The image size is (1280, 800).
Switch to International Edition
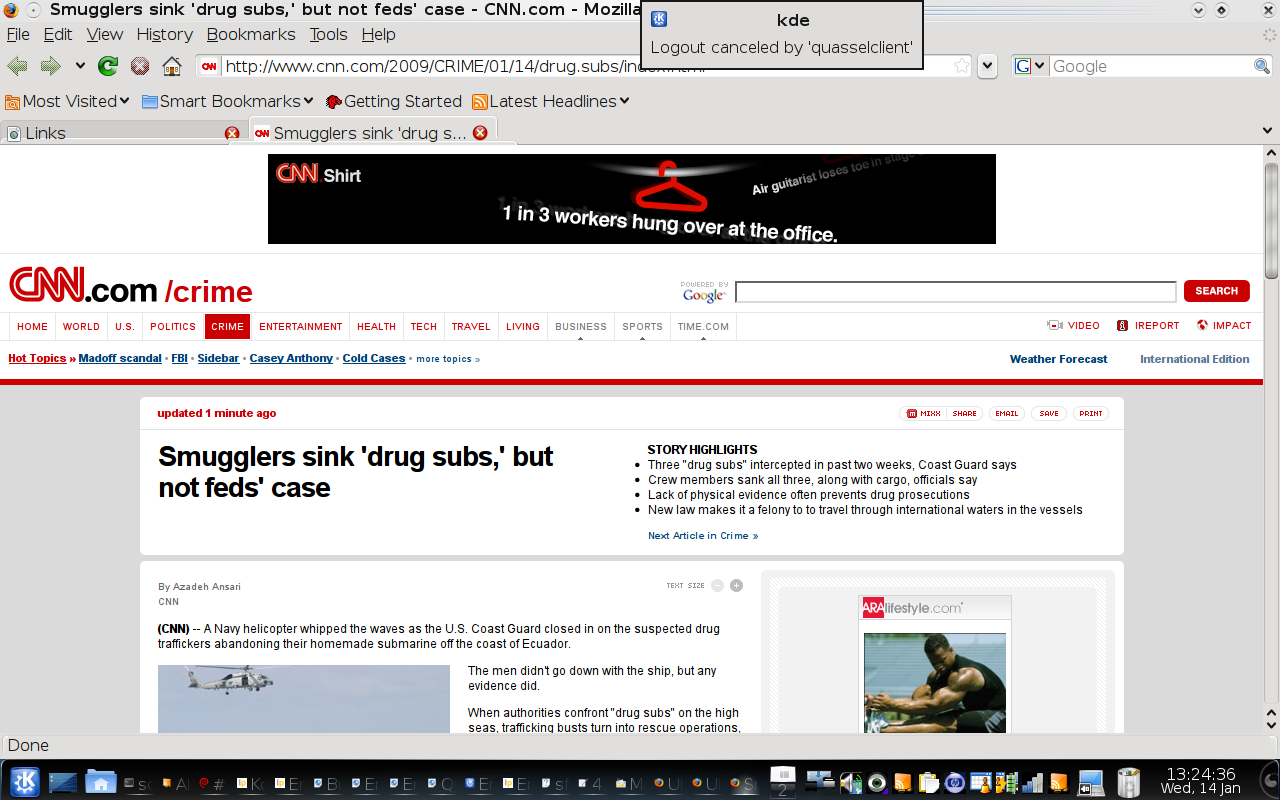coord(1195,359)
